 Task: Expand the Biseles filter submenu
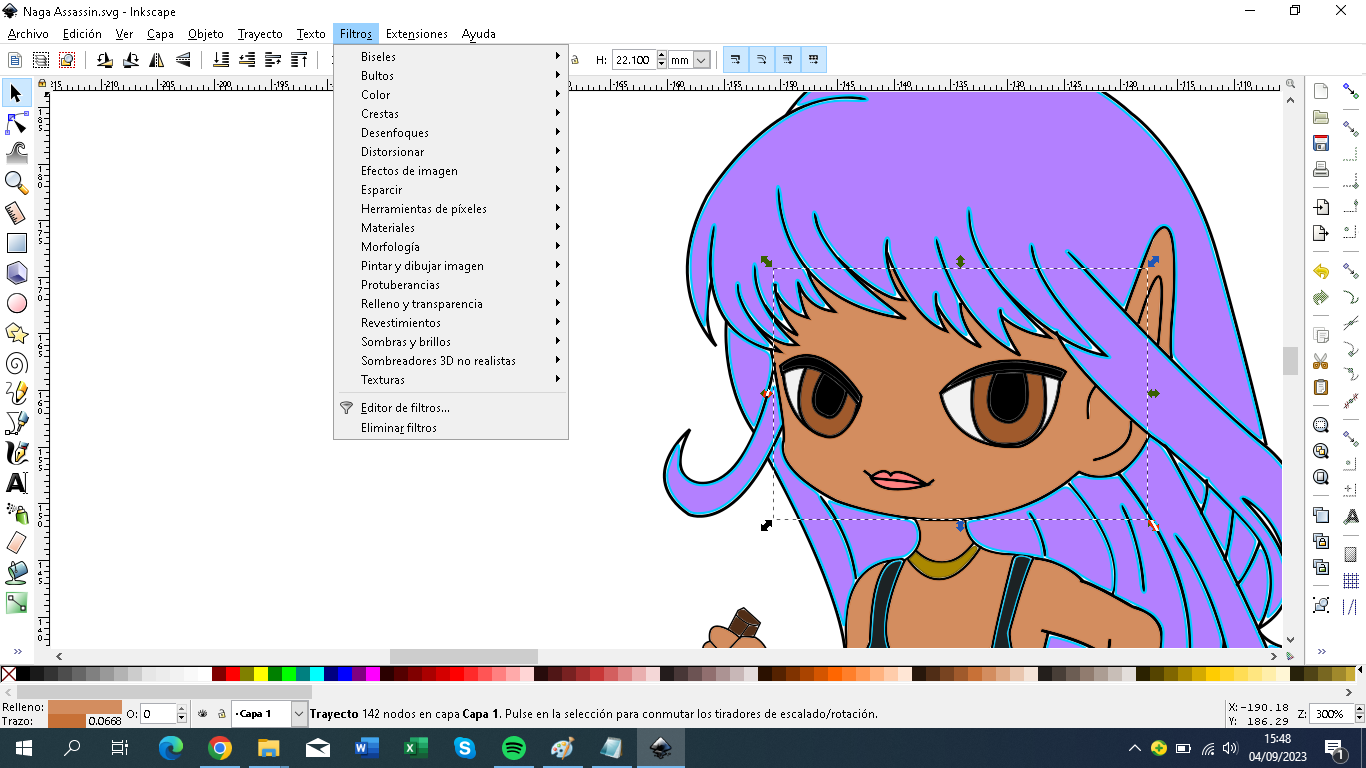coord(451,57)
